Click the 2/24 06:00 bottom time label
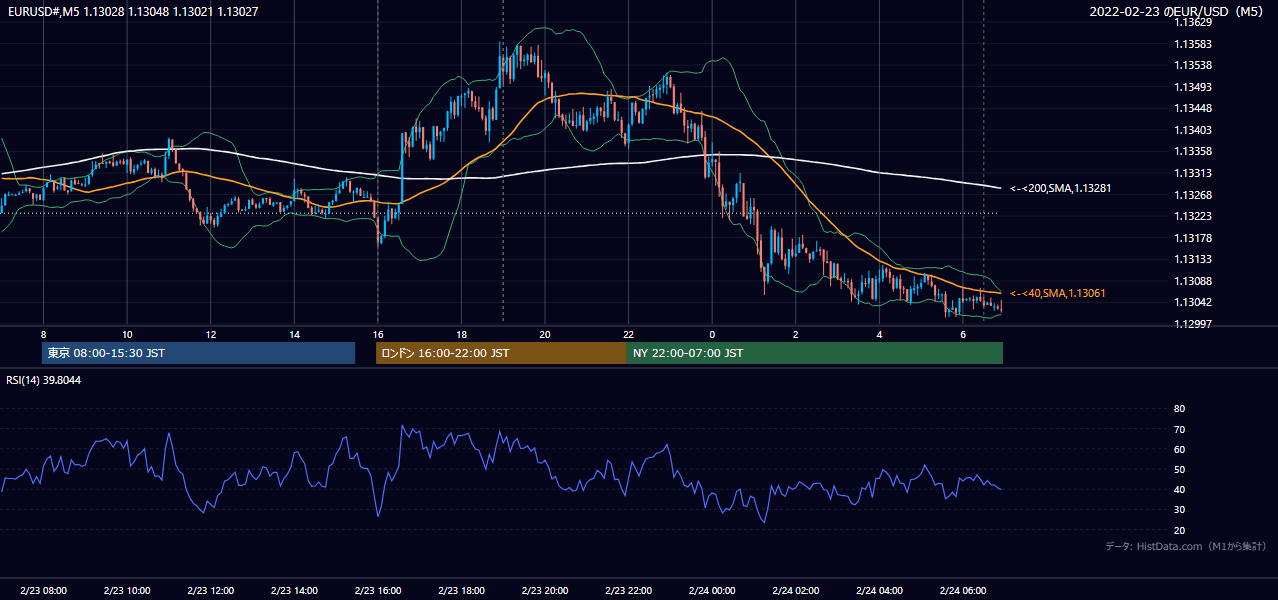This screenshot has width=1278, height=600. [x=963, y=591]
